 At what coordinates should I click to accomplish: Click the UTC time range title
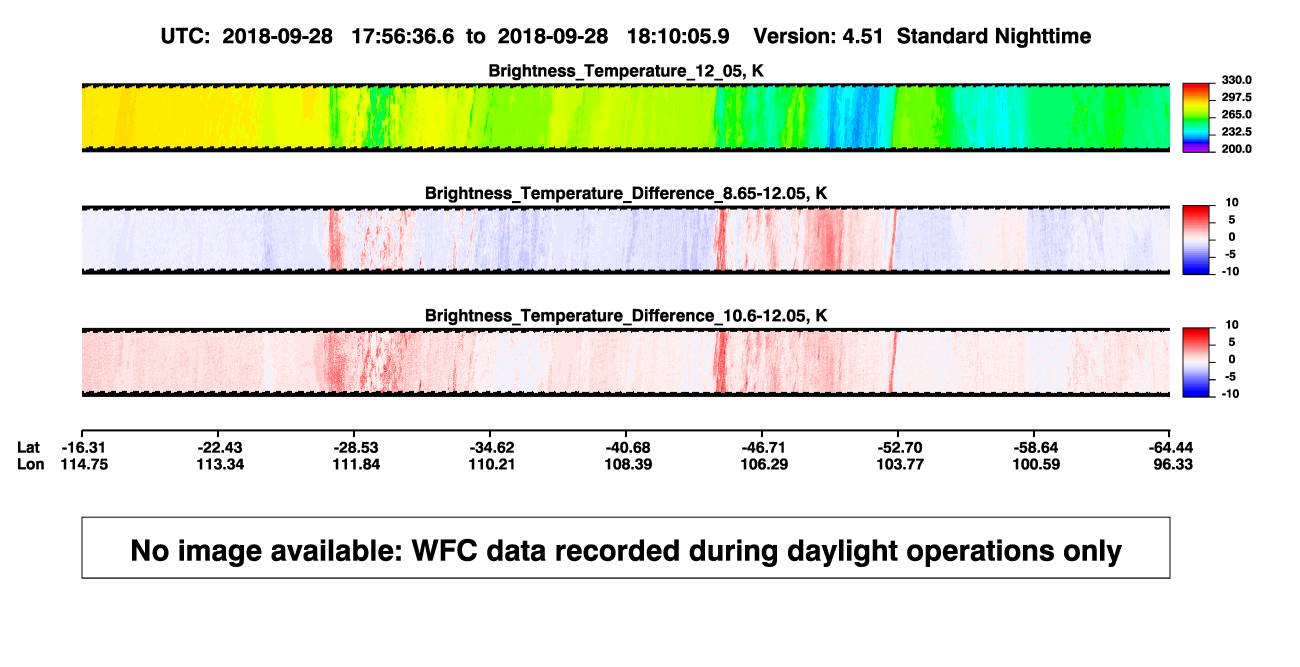445,36
